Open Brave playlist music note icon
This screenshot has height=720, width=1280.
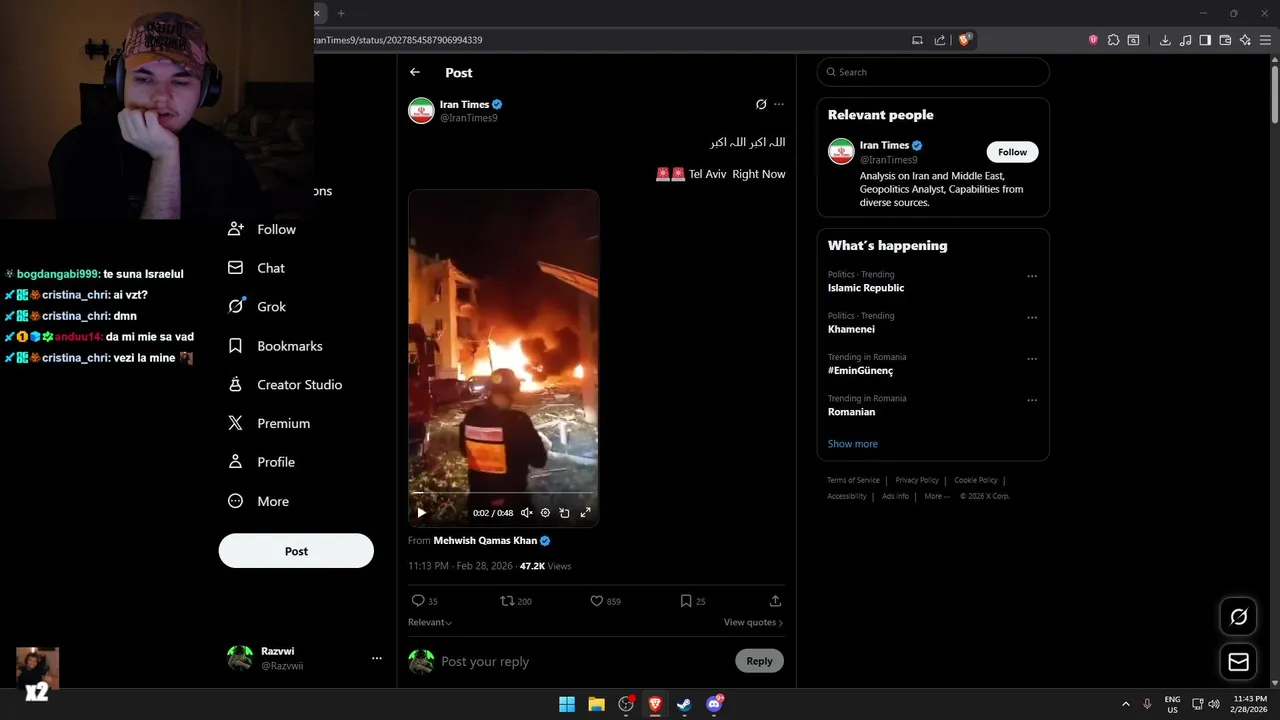pyautogui.click(x=1185, y=40)
